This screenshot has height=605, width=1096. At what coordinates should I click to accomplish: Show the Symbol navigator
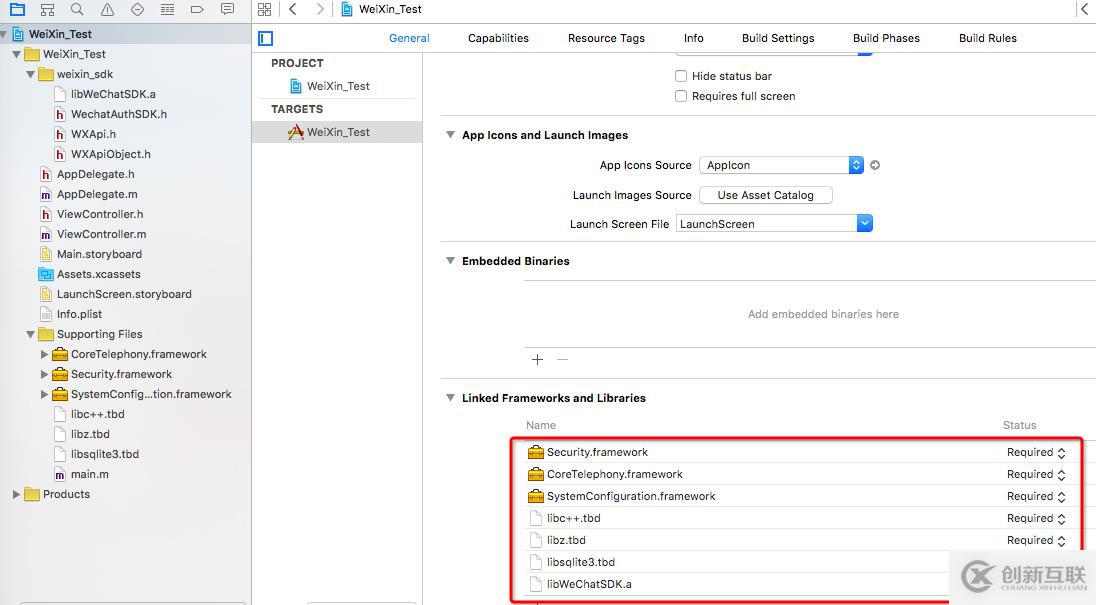coord(48,9)
